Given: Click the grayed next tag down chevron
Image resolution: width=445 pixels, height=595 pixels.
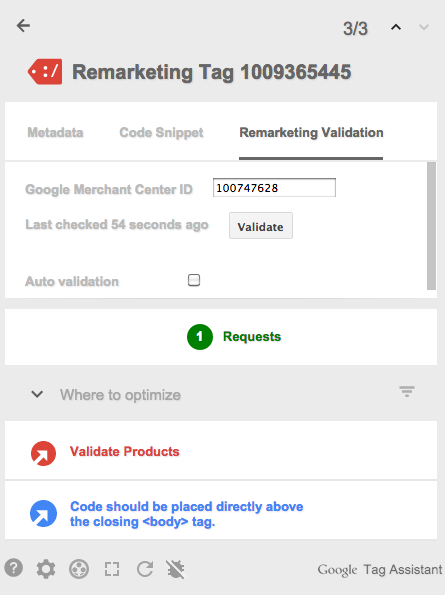Looking at the screenshot, I should coord(424,27).
